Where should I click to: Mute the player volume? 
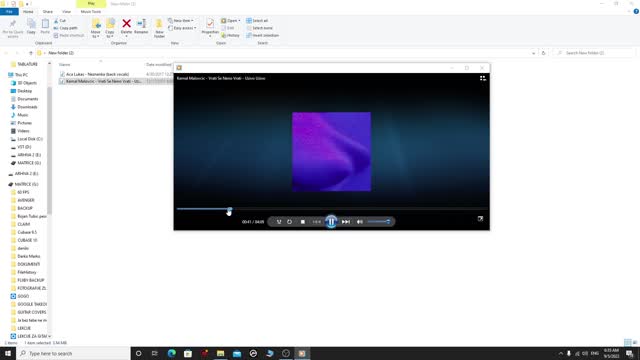360,222
